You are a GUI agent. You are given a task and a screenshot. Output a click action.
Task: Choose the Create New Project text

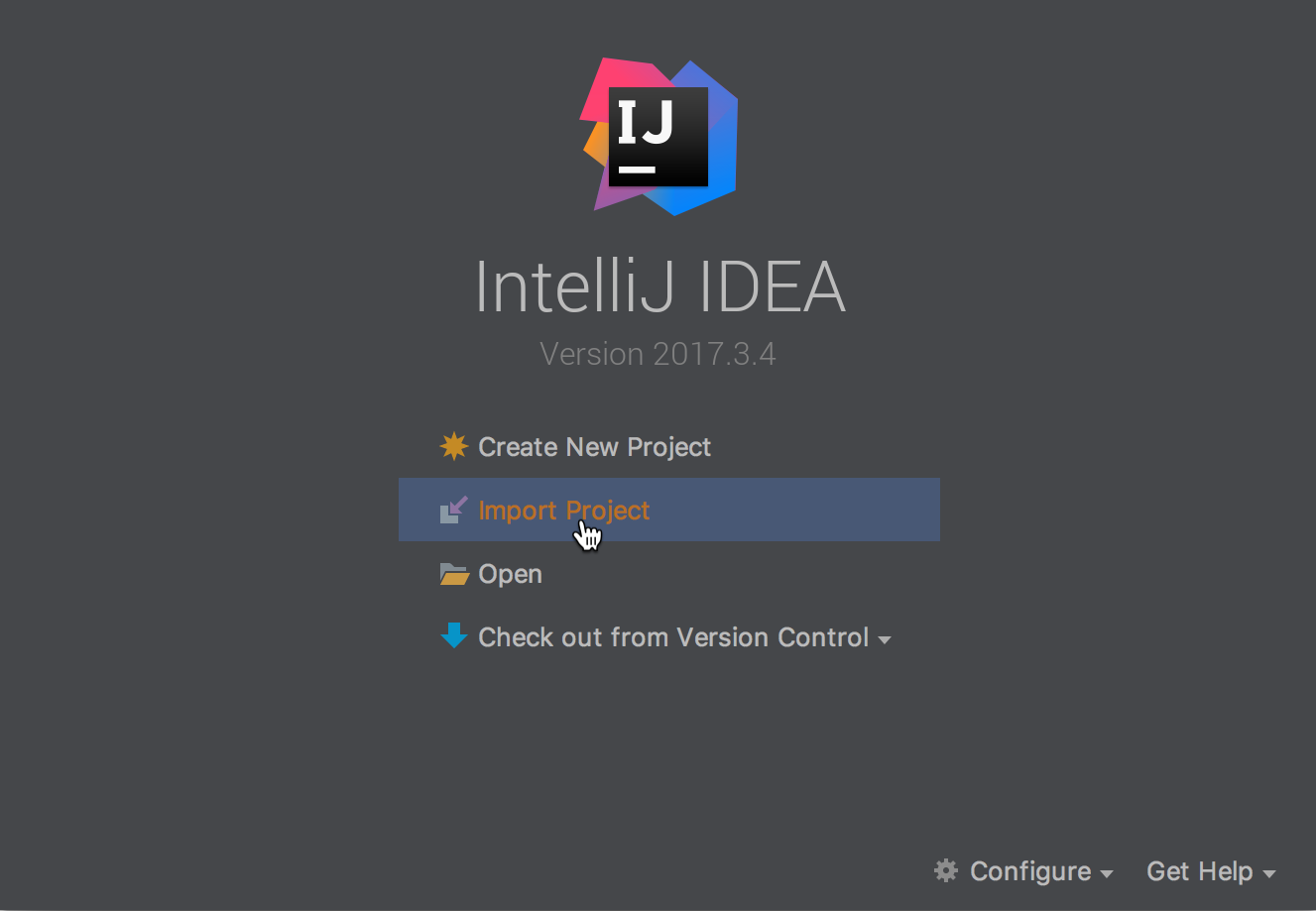(594, 447)
